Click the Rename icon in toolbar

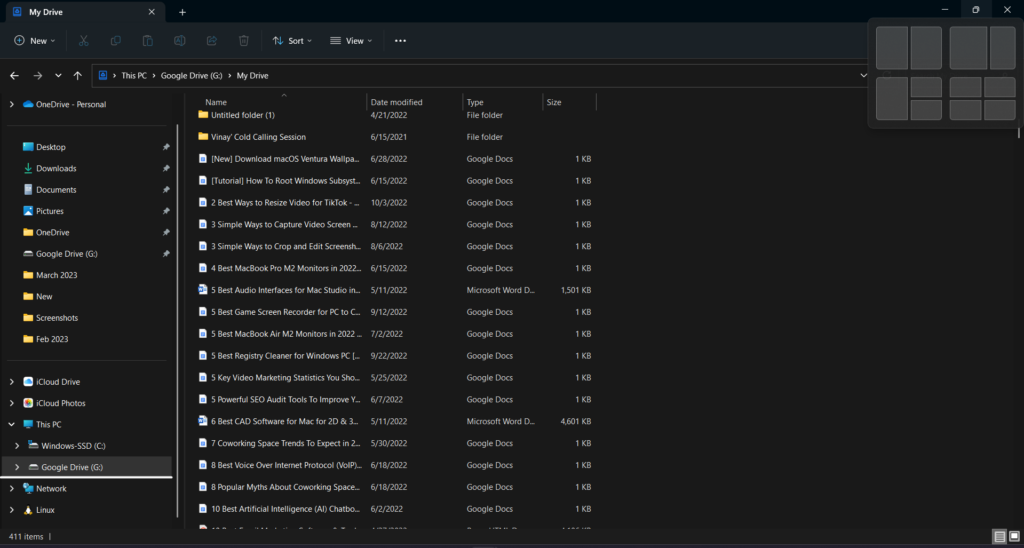point(180,41)
